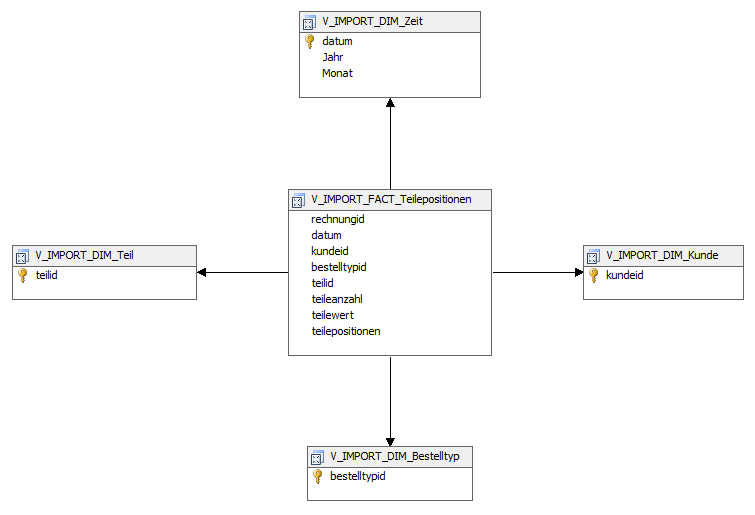
Task: Select the Jahr column in DIM_Zeit
Action: point(333,57)
